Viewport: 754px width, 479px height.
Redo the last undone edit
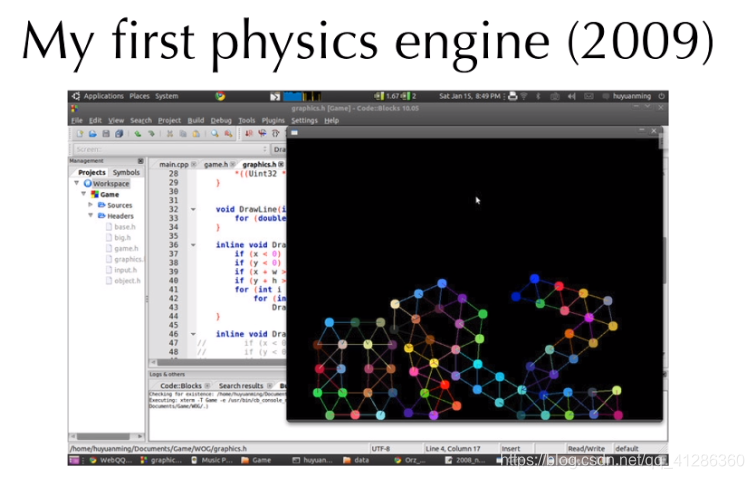[x=151, y=134]
